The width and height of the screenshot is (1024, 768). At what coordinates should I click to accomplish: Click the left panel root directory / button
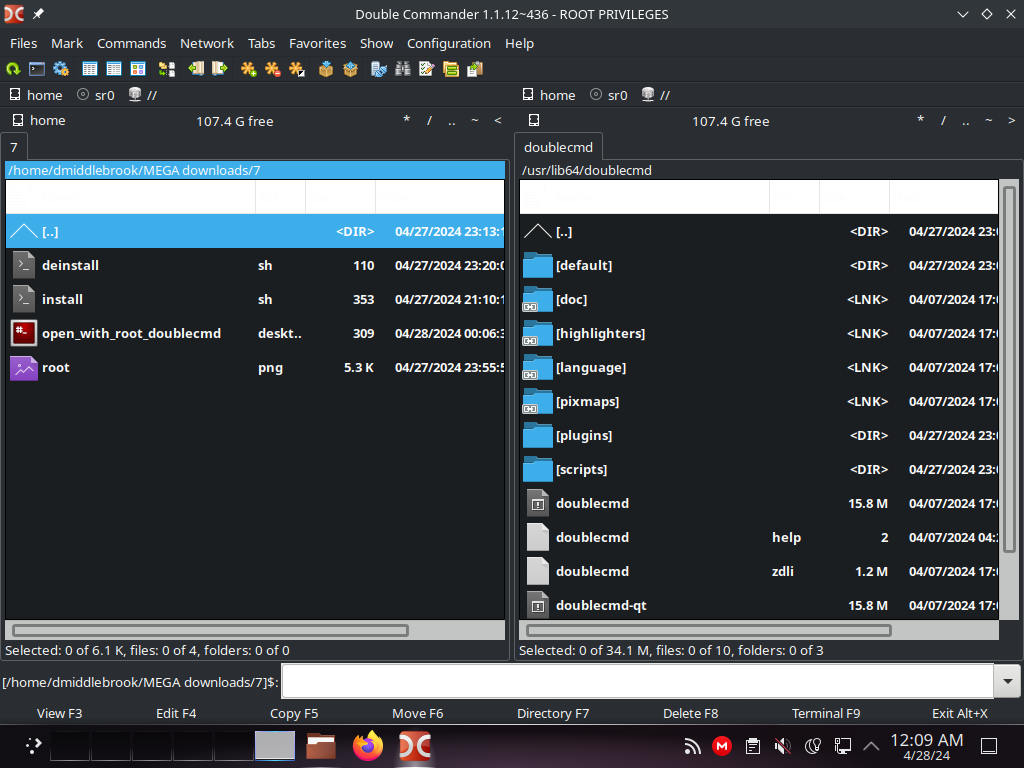pyautogui.click(x=429, y=120)
